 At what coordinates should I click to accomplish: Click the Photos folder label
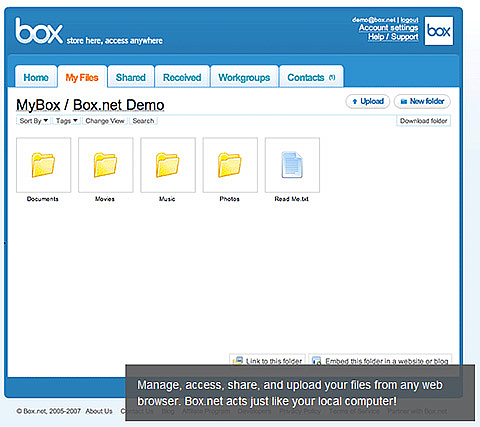tap(230, 199)
